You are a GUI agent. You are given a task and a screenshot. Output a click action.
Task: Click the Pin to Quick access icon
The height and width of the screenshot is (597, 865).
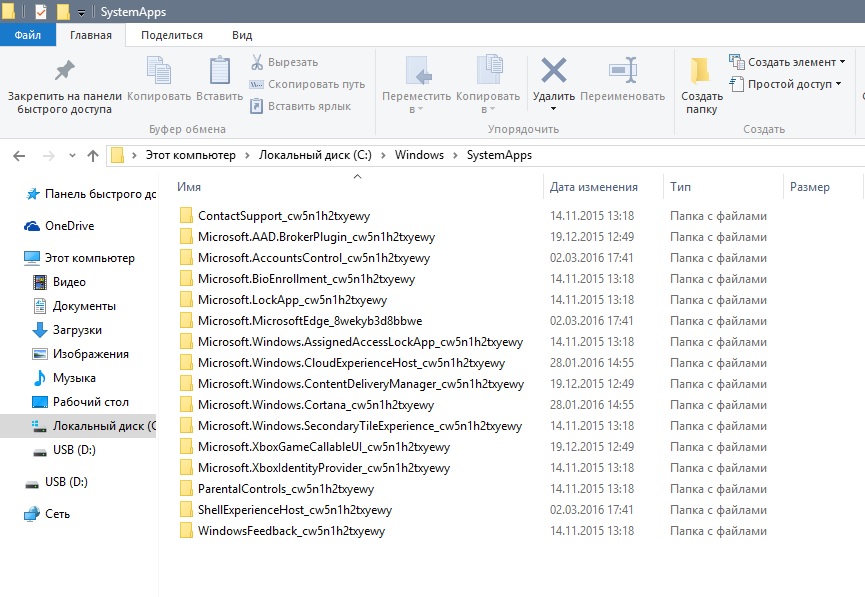coord(65,71)
